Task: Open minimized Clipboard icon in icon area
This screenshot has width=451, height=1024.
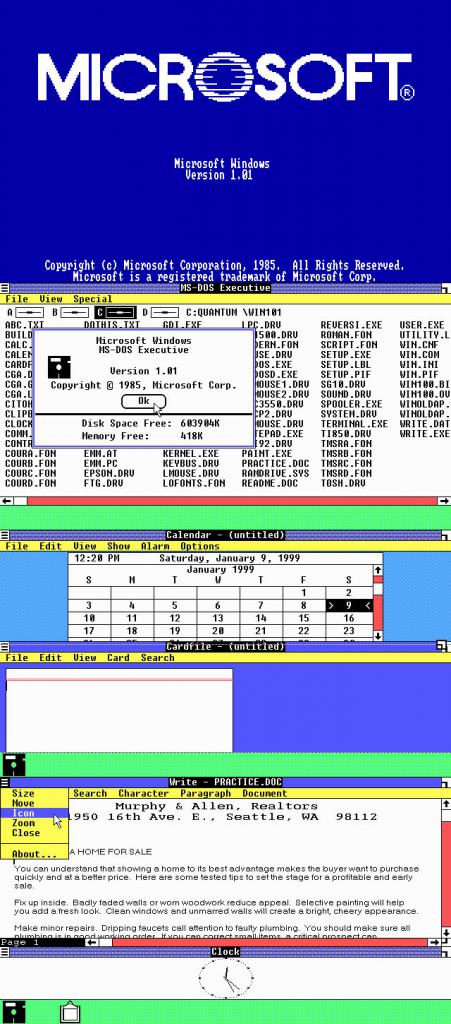Action: coord(70,1012)
